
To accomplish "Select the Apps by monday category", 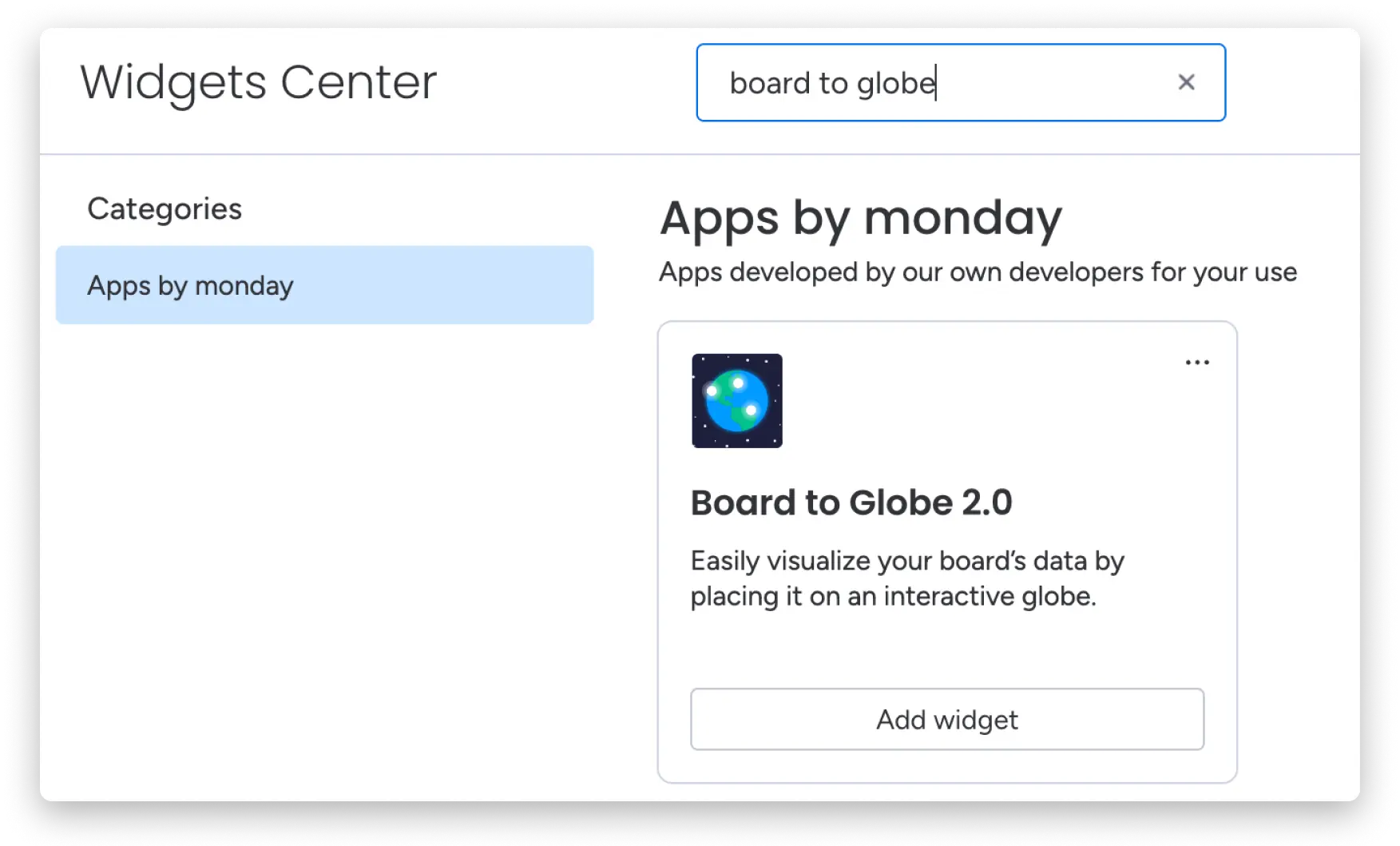I will coord(324,285).
